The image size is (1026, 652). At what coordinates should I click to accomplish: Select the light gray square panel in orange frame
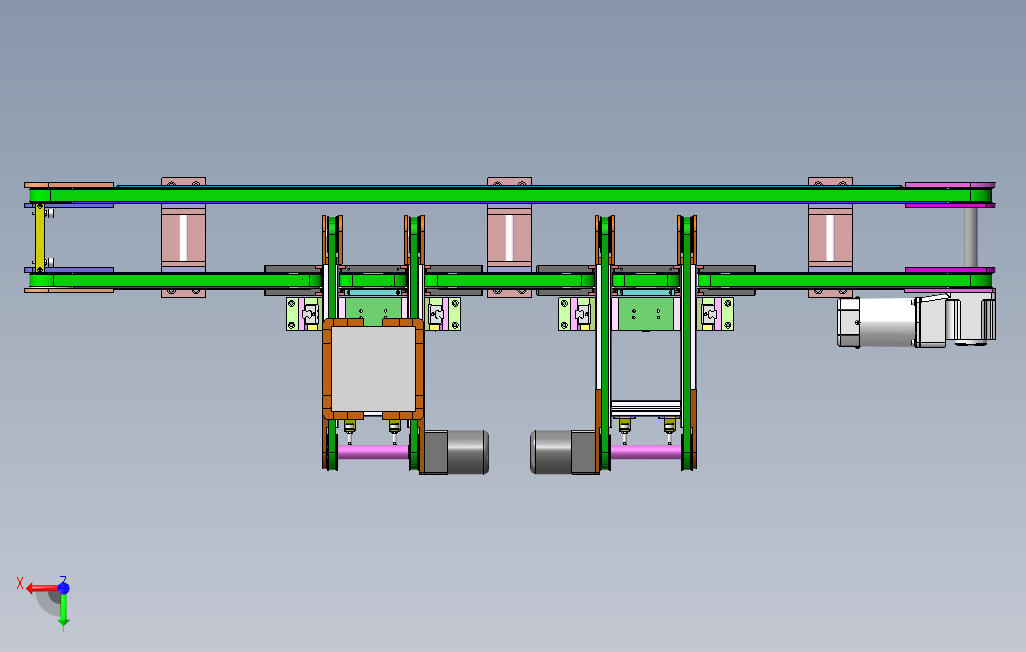click(x=374, y=369)
